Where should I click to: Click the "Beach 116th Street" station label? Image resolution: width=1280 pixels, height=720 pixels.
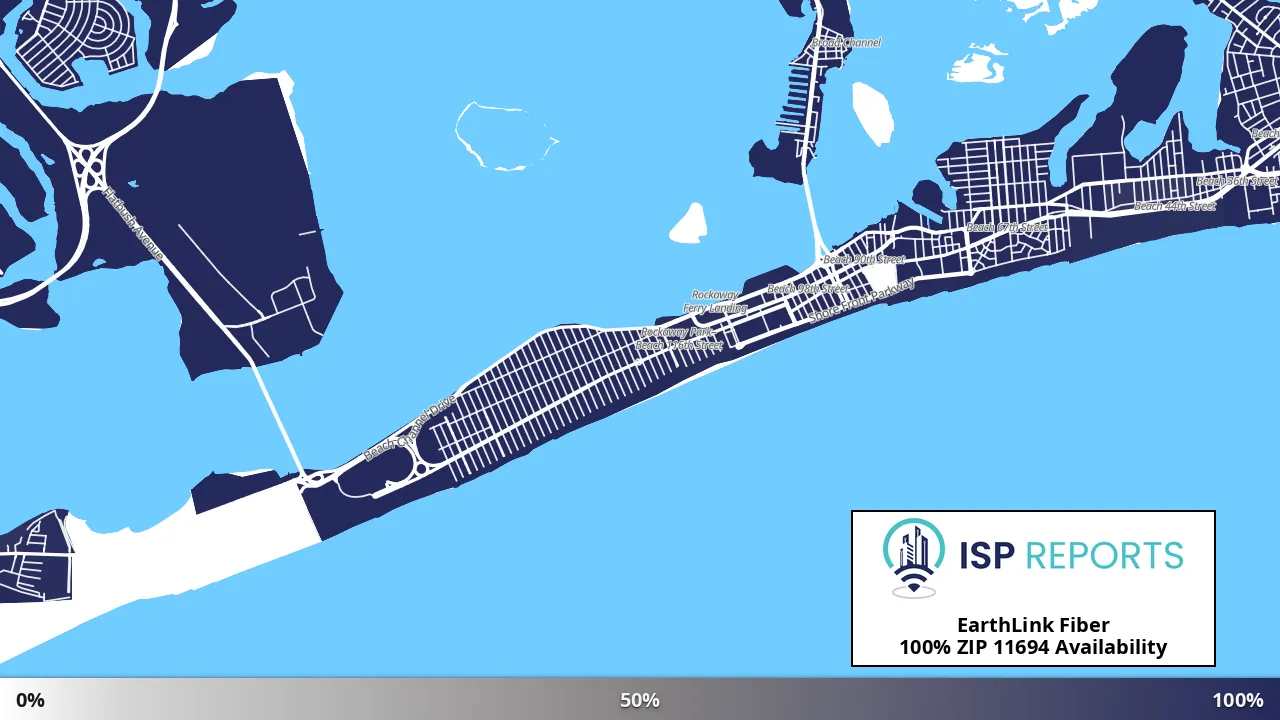point(679,345)
